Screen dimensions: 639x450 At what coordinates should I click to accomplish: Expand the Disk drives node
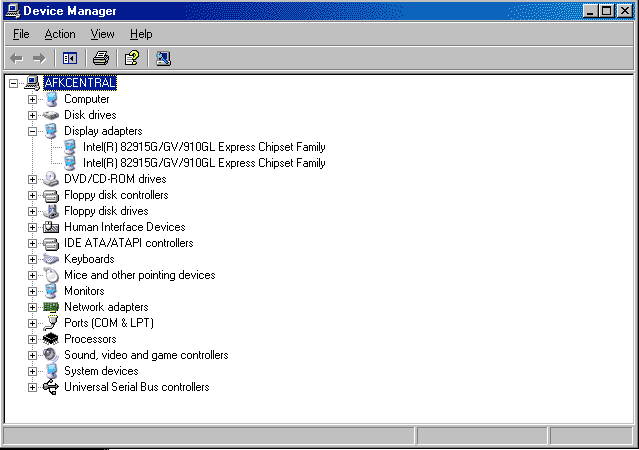tap(33, 115)
